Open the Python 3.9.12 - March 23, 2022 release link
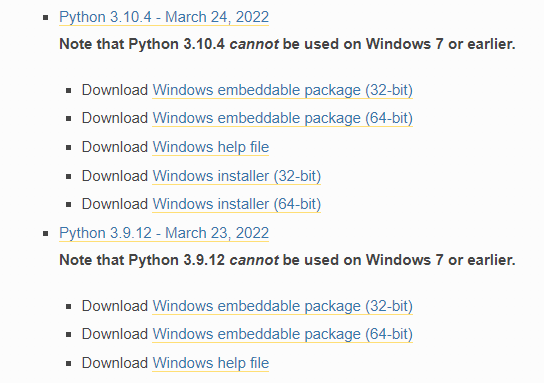544x383 pixels. tap(164, 233)
